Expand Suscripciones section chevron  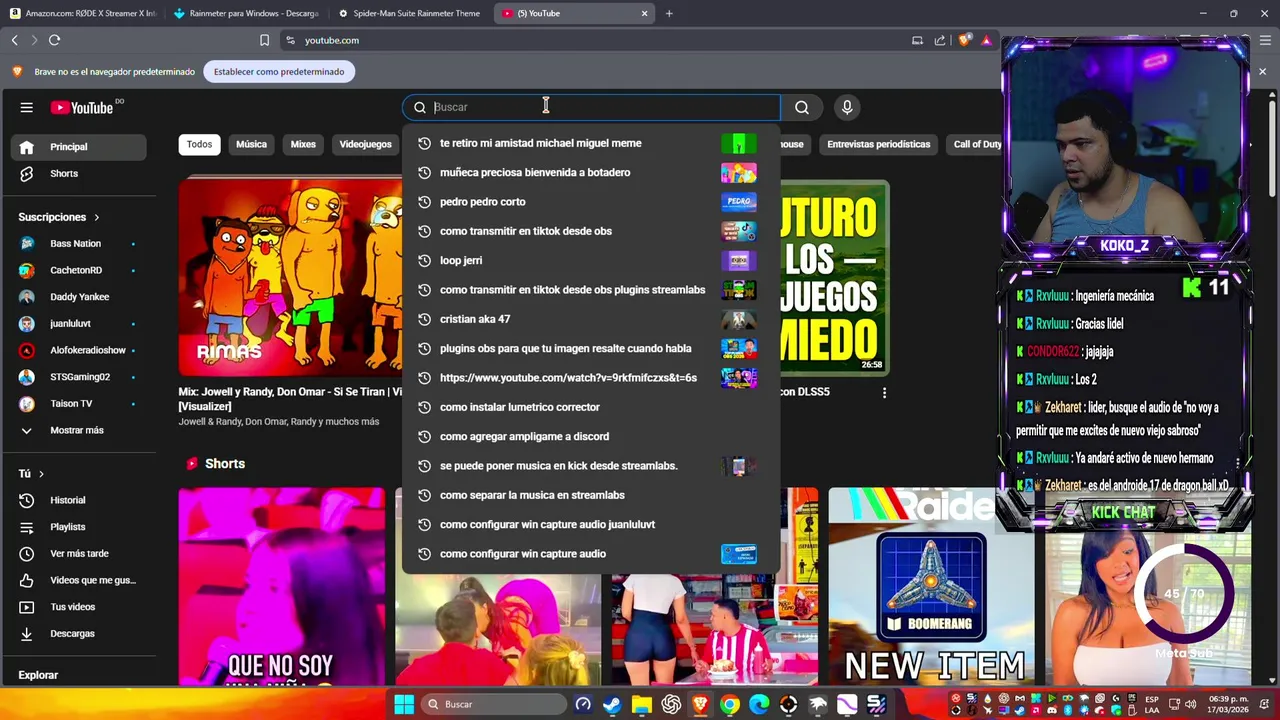pyautogui.click(x=97, y=217)
